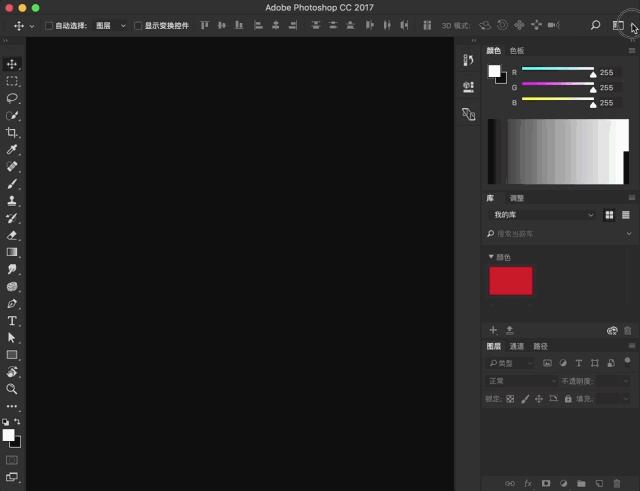Open the Properties panel icon
Viewport: 640px width, 491px height.
(468, 87)
